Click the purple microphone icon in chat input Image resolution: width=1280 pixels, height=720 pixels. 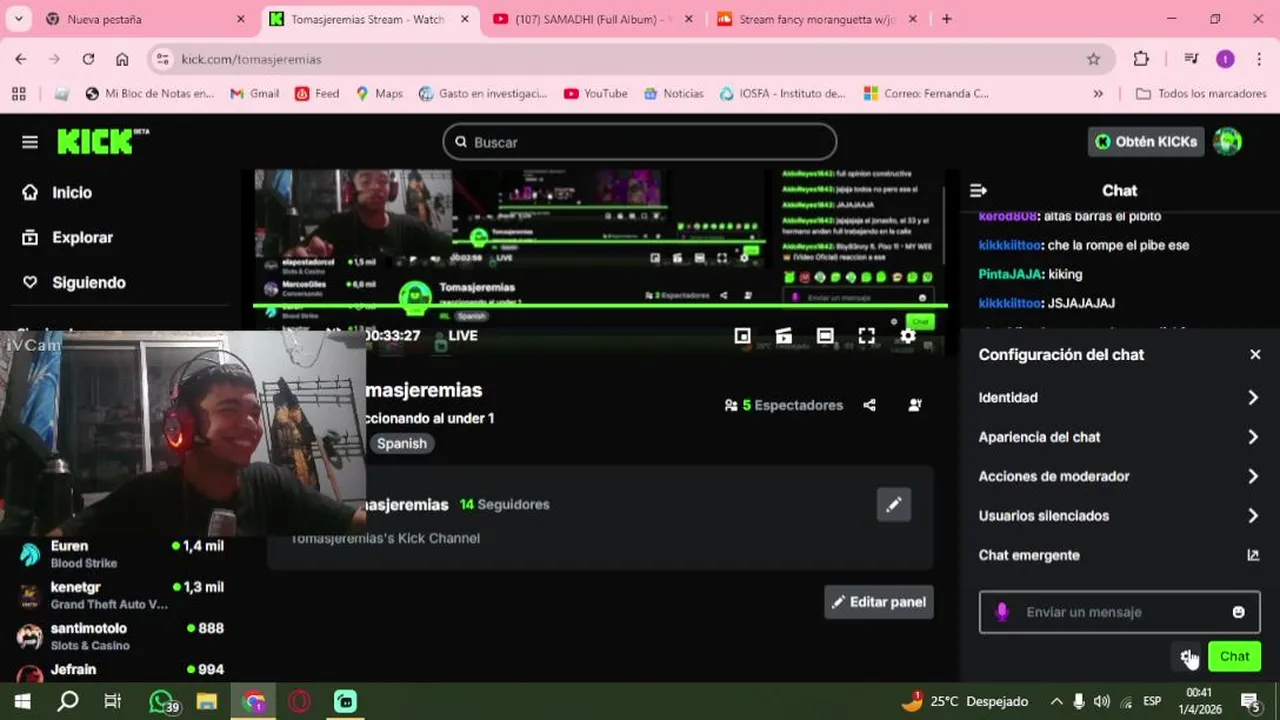(x=1002, y=612)
